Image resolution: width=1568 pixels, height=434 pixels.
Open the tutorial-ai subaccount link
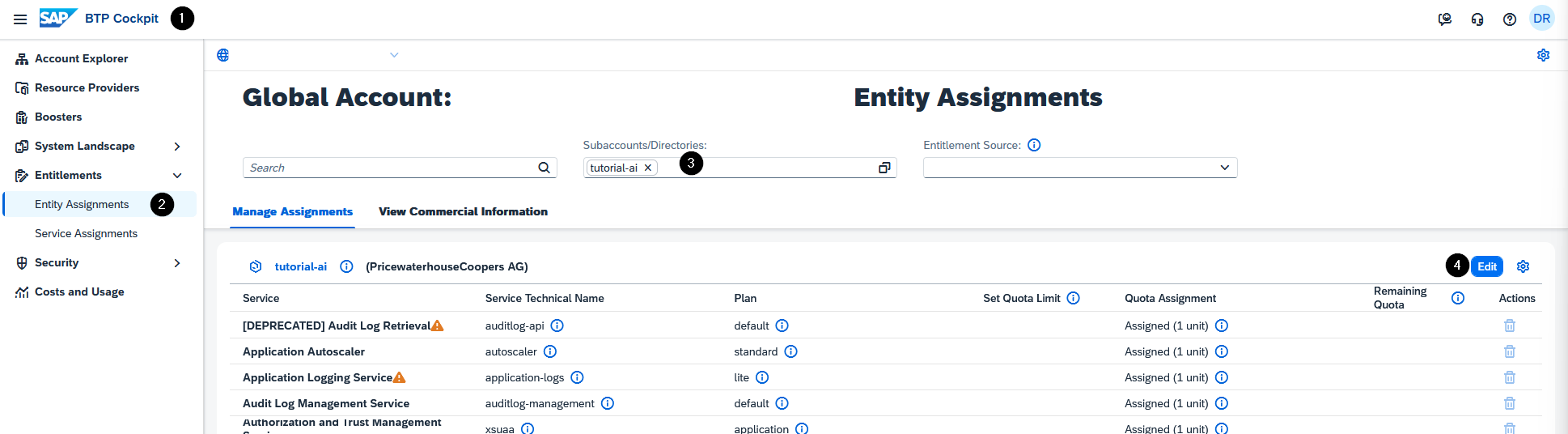301,266
